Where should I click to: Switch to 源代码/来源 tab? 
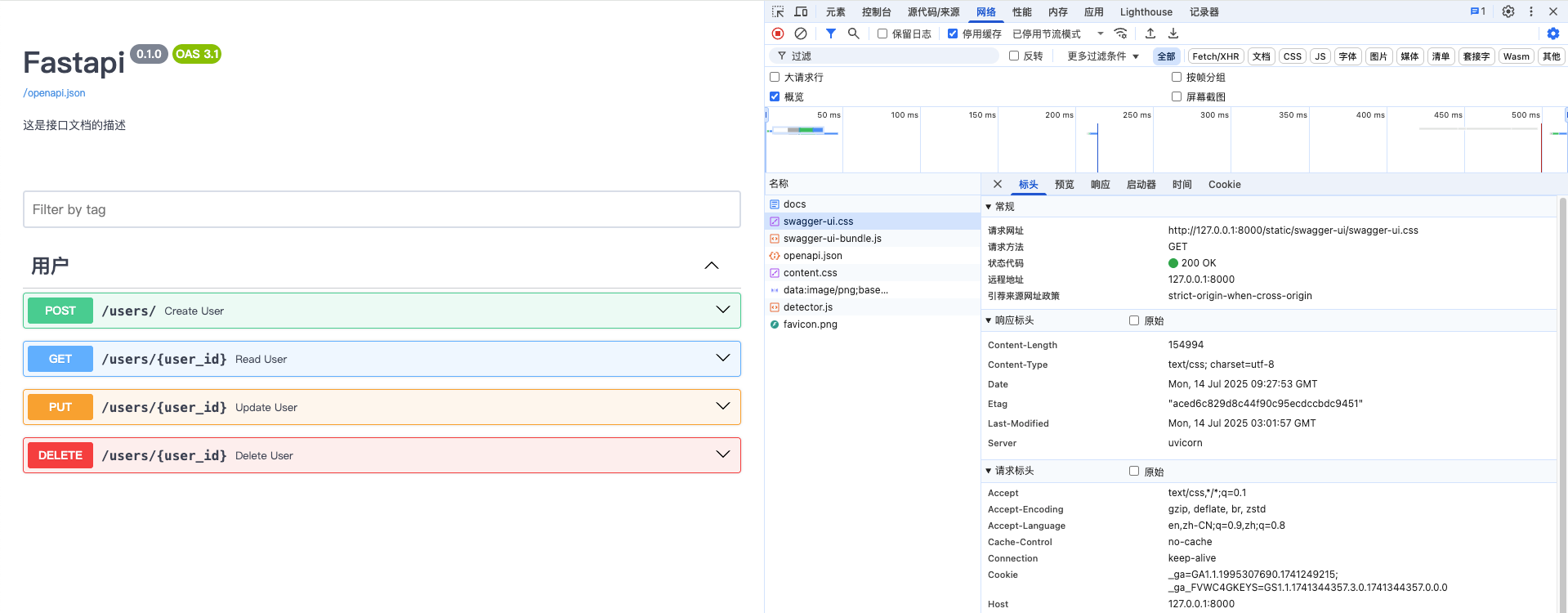click(933, 11)
